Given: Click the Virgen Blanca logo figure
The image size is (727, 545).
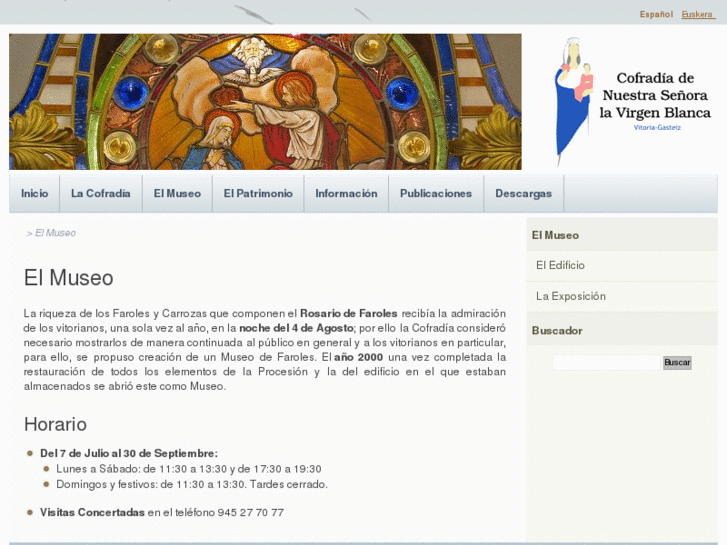Looking at the screenshot, I should coord(573,101).
